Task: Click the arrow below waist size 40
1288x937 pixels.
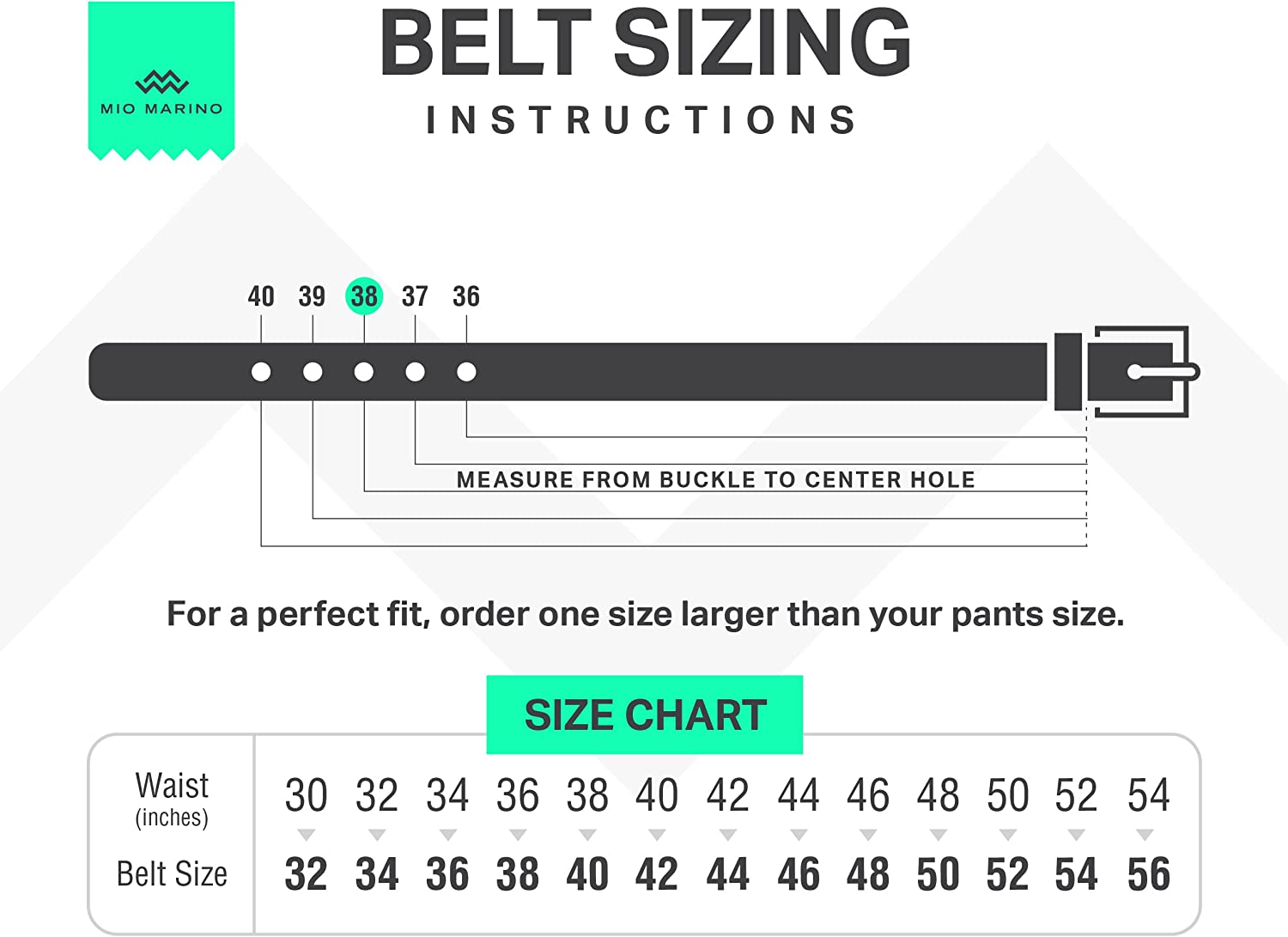Action: tap(657, 835)
